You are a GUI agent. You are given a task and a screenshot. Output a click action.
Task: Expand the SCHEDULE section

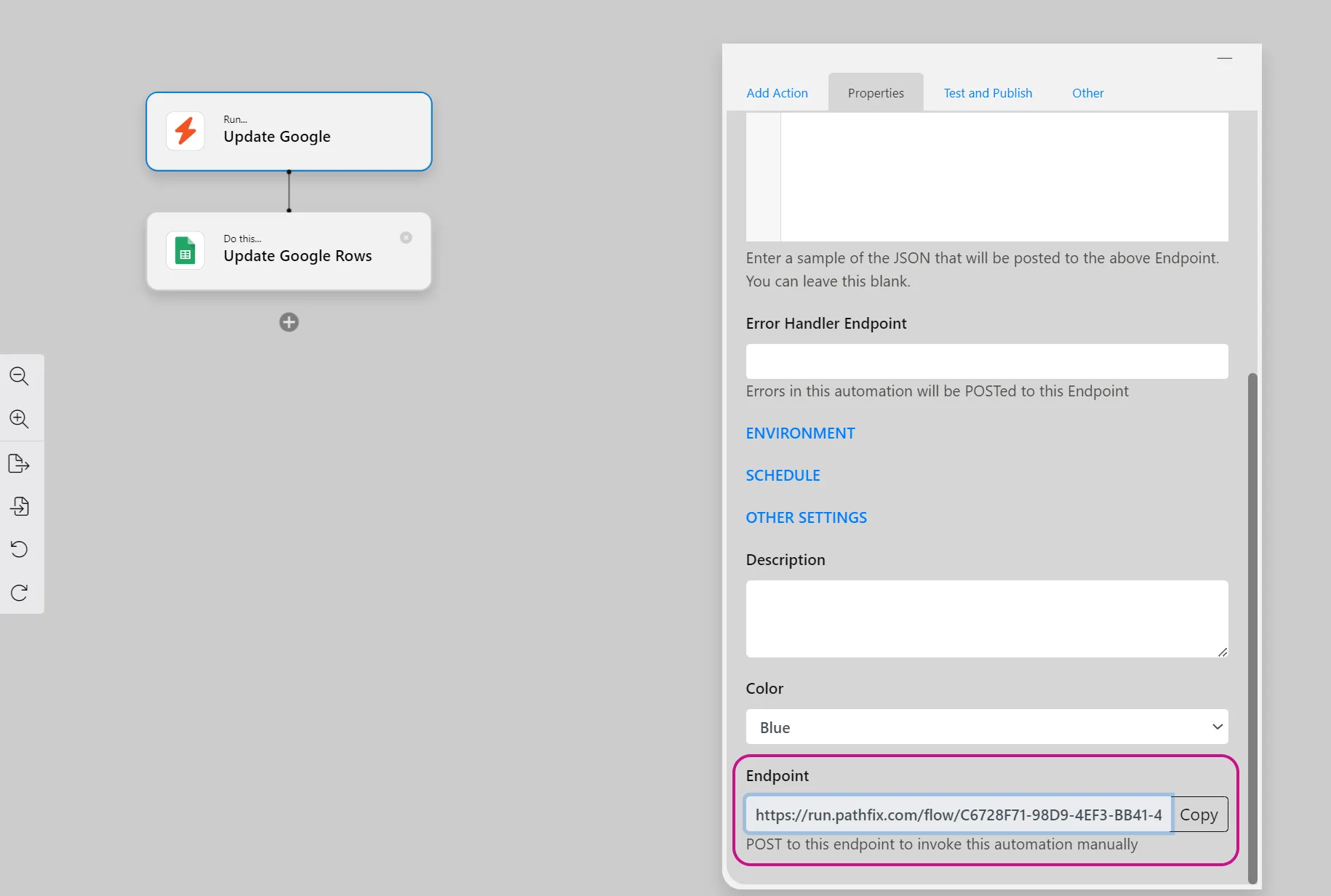click(783, 476)
